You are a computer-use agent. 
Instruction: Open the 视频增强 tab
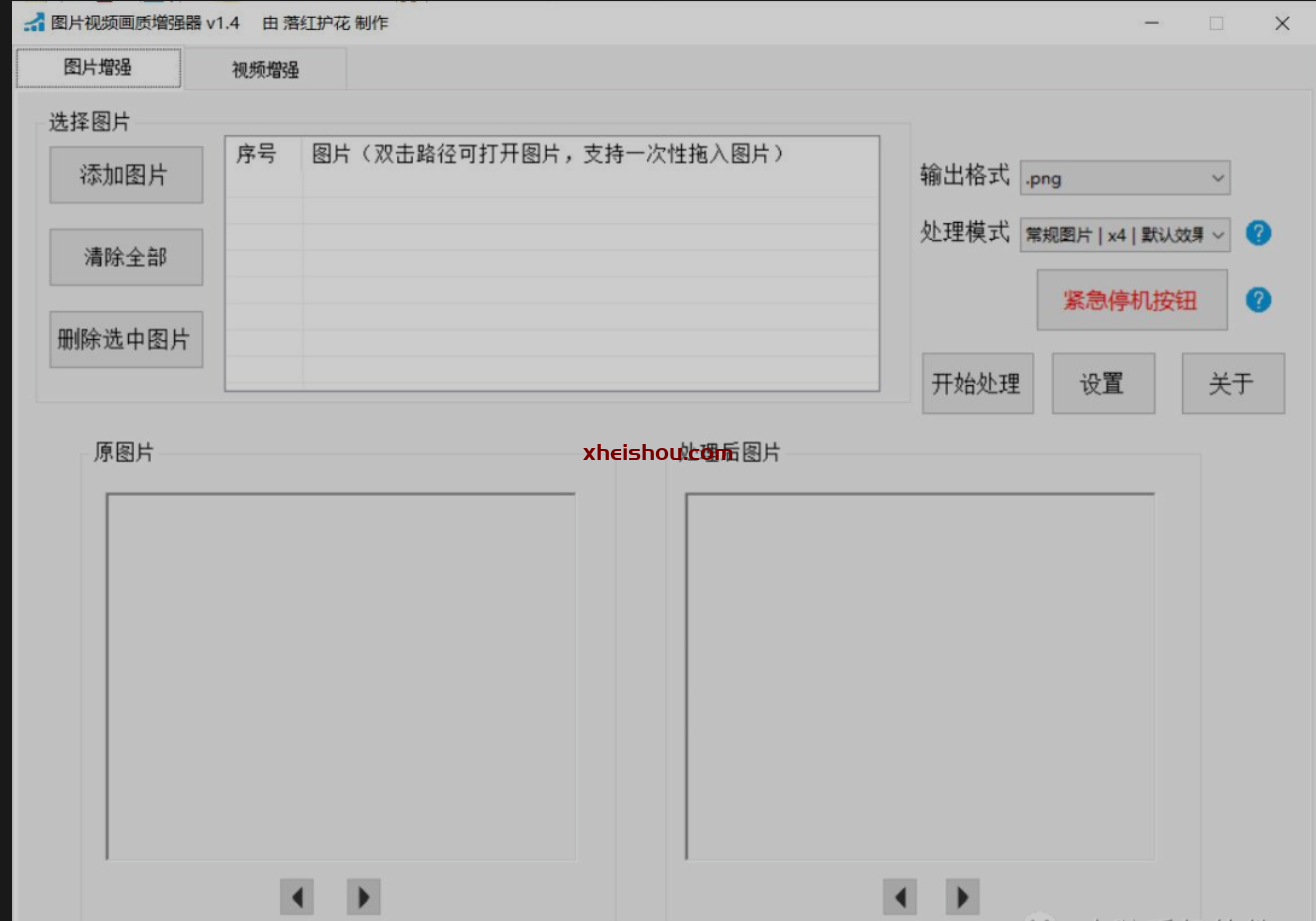(x=265, y=70)
